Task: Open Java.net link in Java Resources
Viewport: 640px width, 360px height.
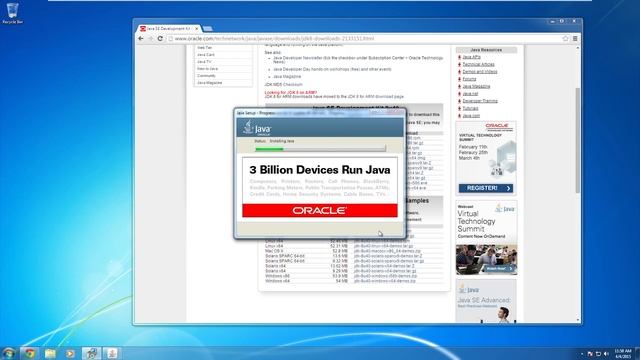Action: point(470,94)
